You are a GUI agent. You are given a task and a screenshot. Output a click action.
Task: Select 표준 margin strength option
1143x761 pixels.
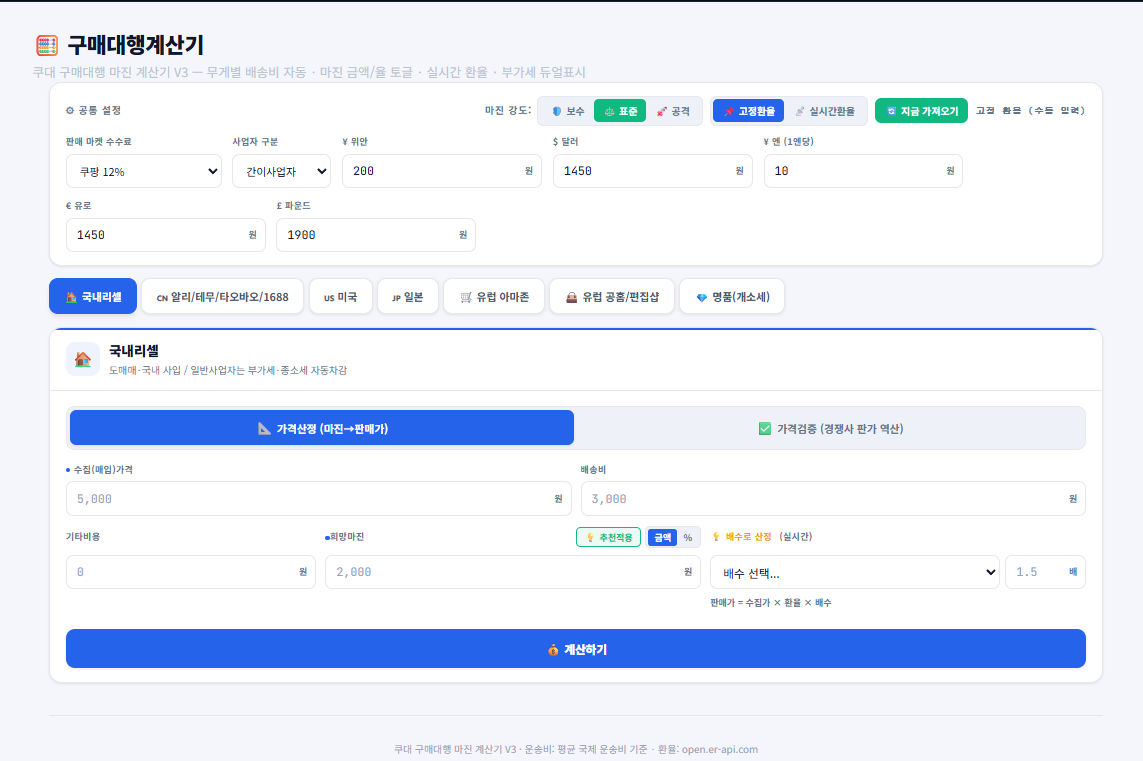coord(620,111)
